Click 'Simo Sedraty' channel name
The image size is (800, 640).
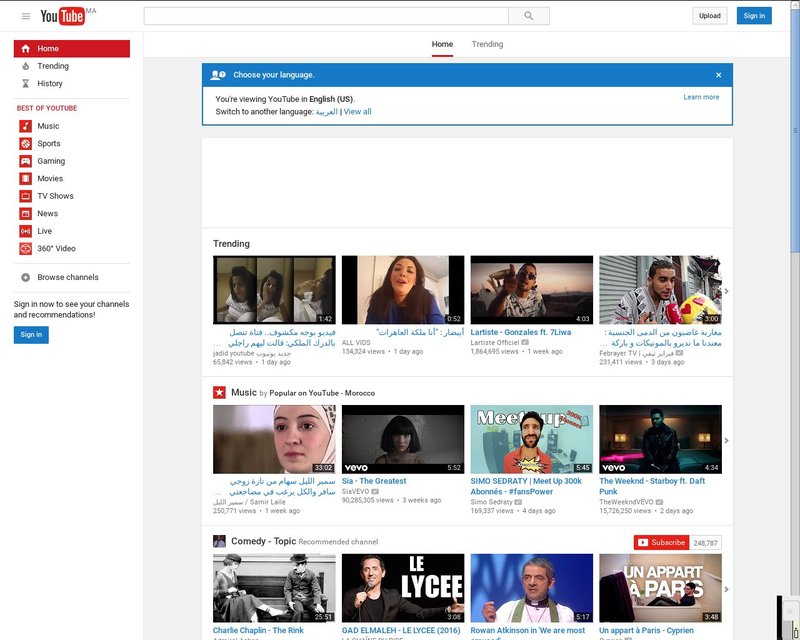(491, 502)
